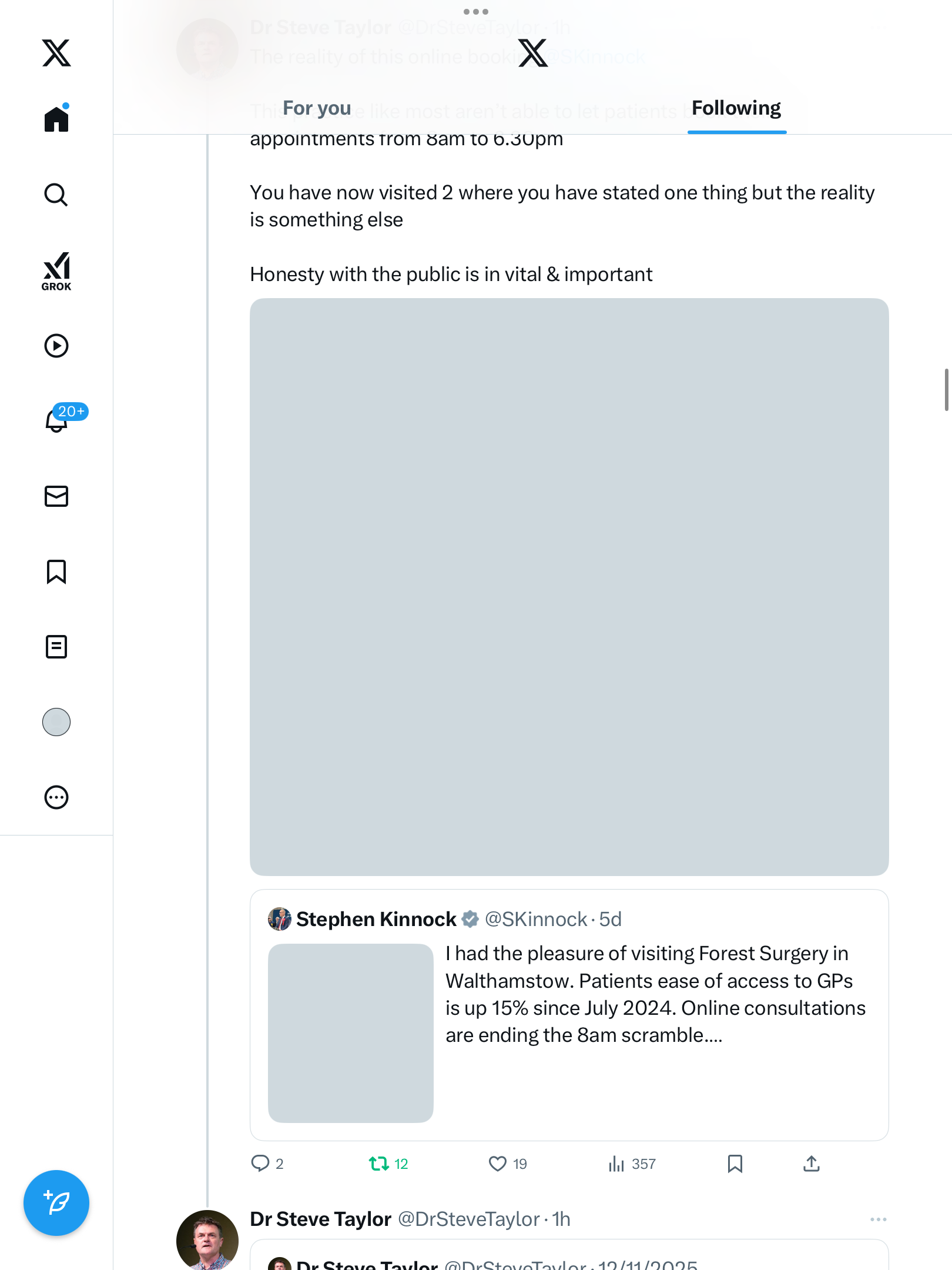Toggle repost on post with 12 reposts
This screenshot has width=952, height=1270.
click(379, 1164)
